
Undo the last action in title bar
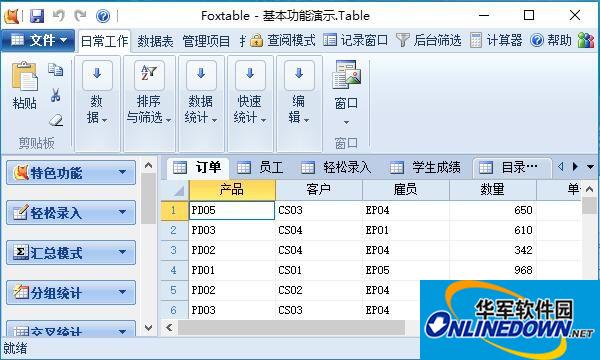coord(59,16)
